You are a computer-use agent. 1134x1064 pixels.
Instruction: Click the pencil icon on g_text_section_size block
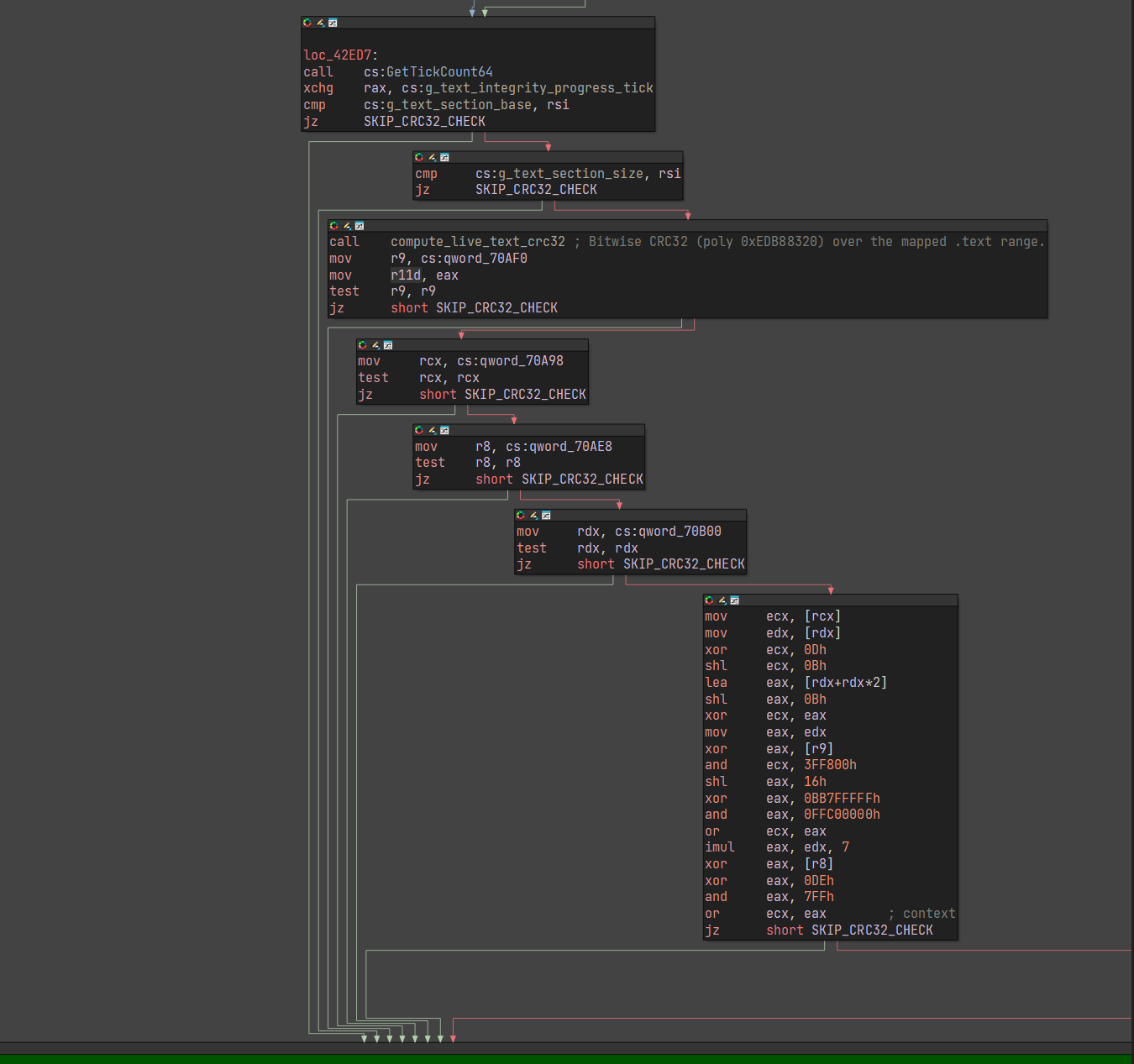click(x=432, y=157)
